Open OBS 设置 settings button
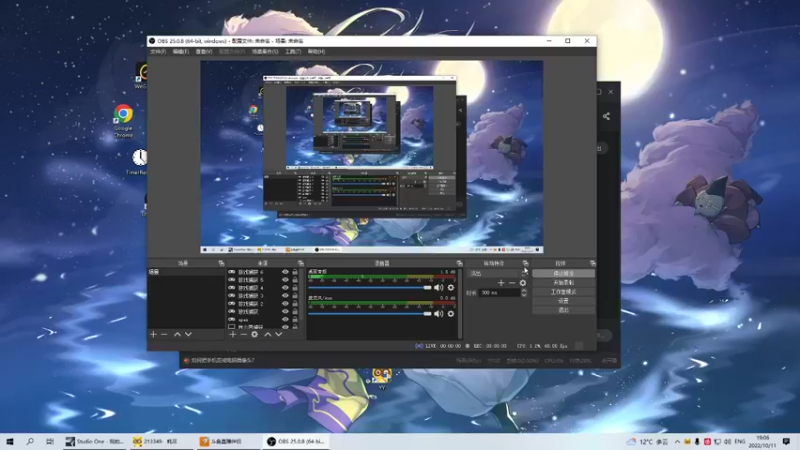Screen dimensions: 800x450 point(563,301)
